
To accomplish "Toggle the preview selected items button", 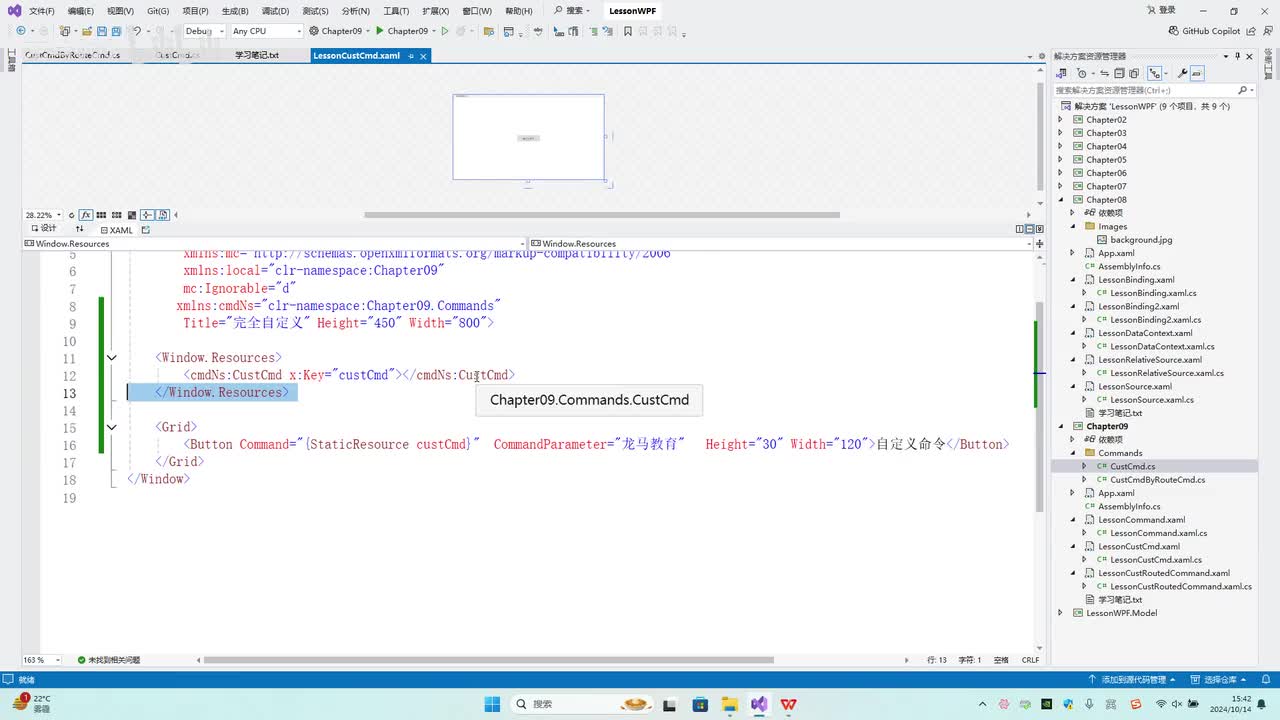I will tap(1197, 73).
